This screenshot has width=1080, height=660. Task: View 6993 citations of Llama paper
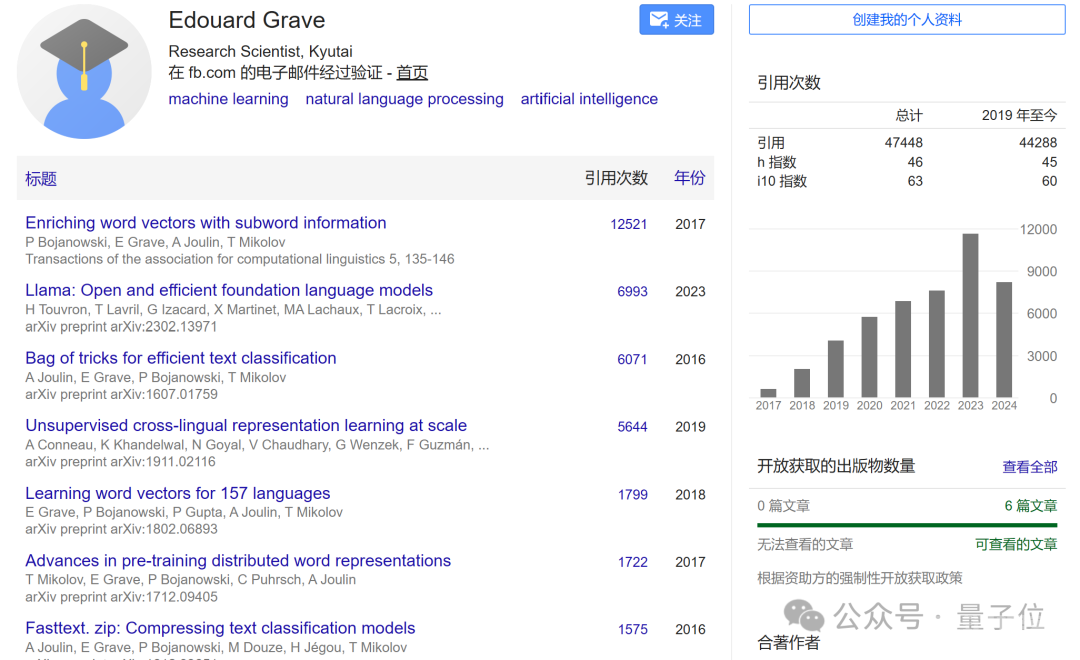pos(632,292)
